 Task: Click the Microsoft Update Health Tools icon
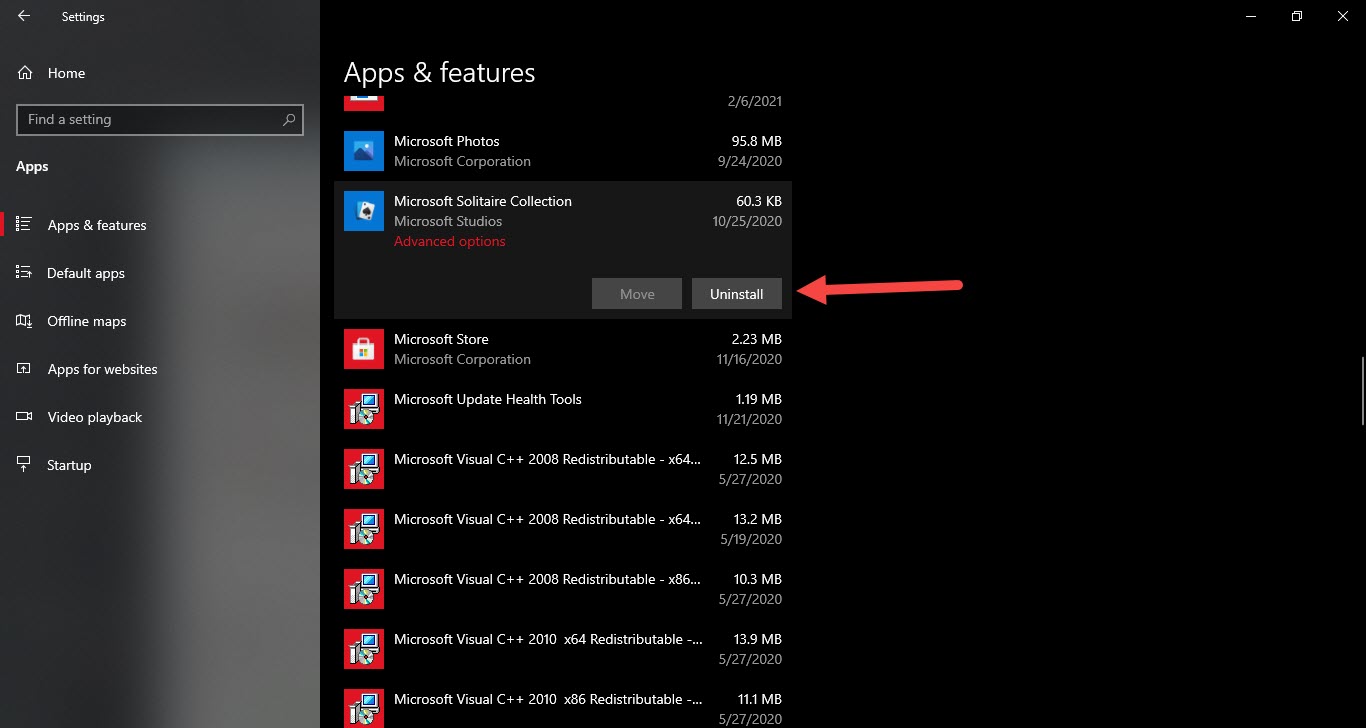click(364, 409)
